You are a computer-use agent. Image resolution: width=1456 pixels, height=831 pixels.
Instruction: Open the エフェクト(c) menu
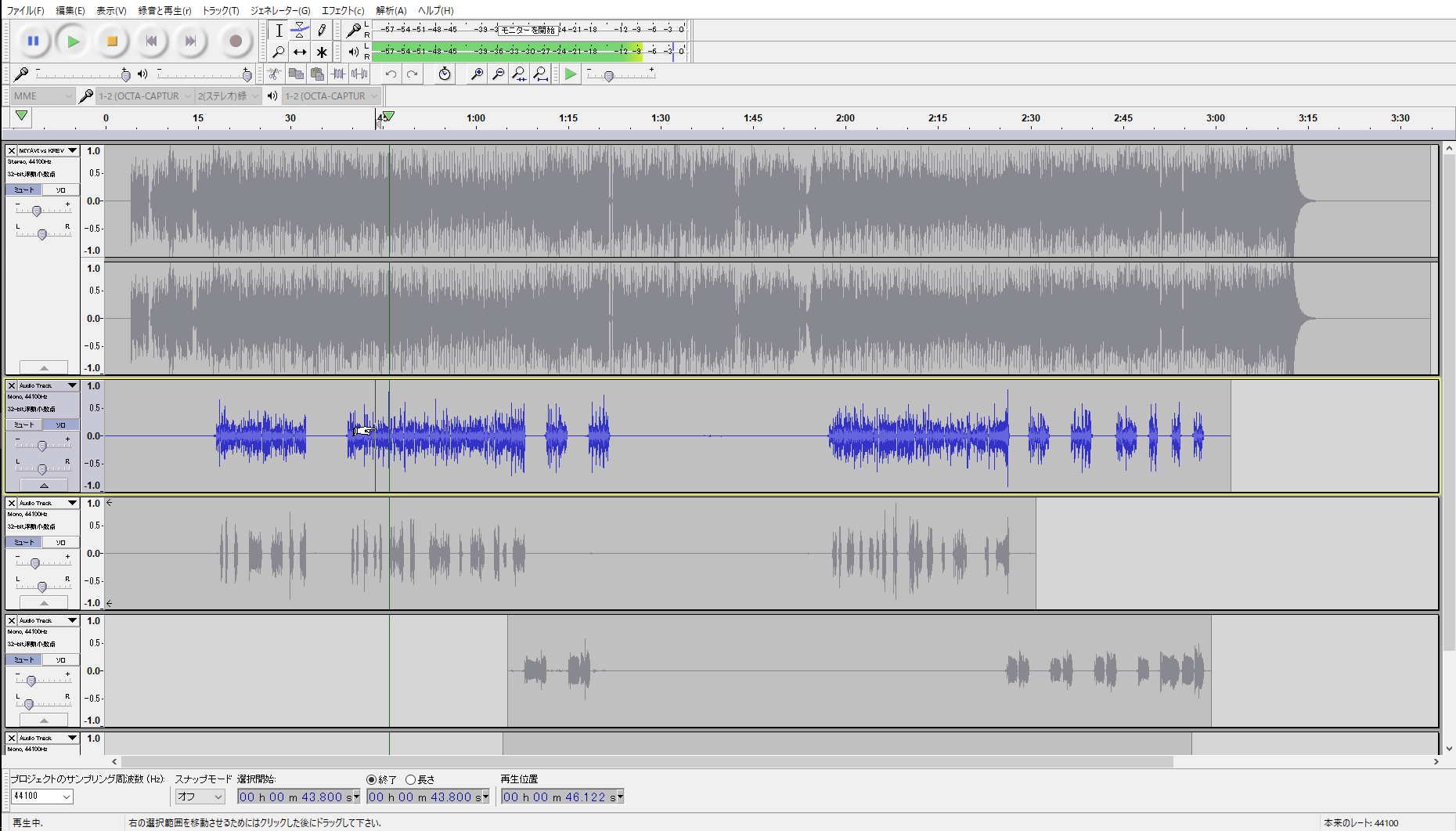[x=343, y=10]
